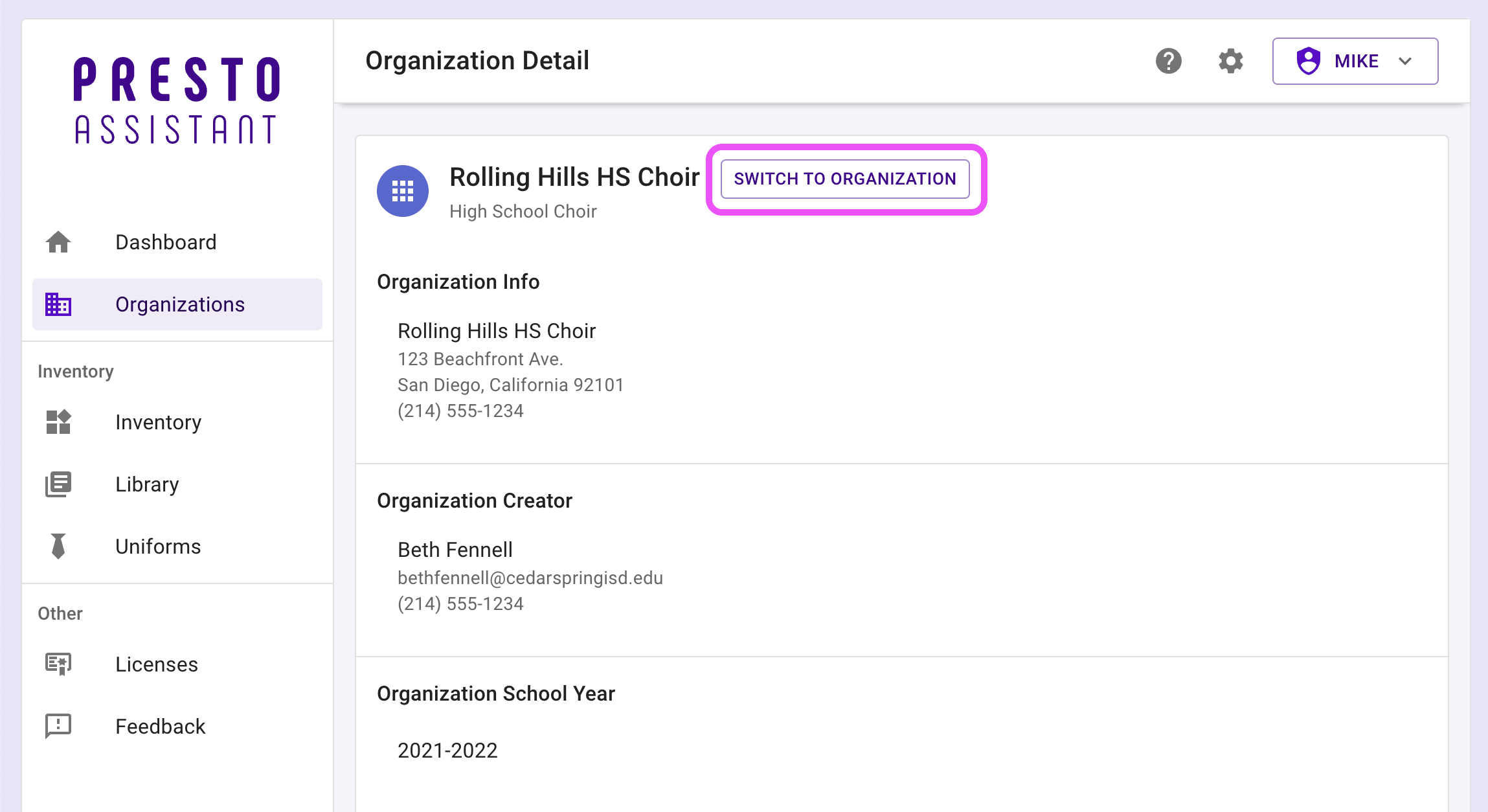The height and width of the screenshot is (812, 1488).
Task: Click the help question mark icon
Action: coord(1168,61)
